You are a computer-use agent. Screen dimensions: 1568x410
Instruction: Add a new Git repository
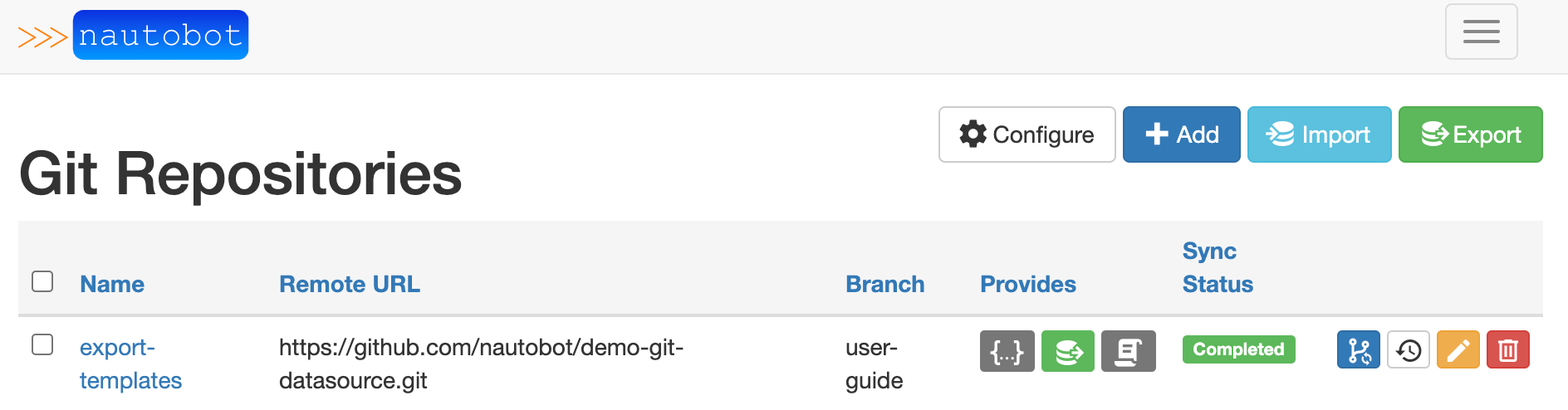[x=1181, y=134]
